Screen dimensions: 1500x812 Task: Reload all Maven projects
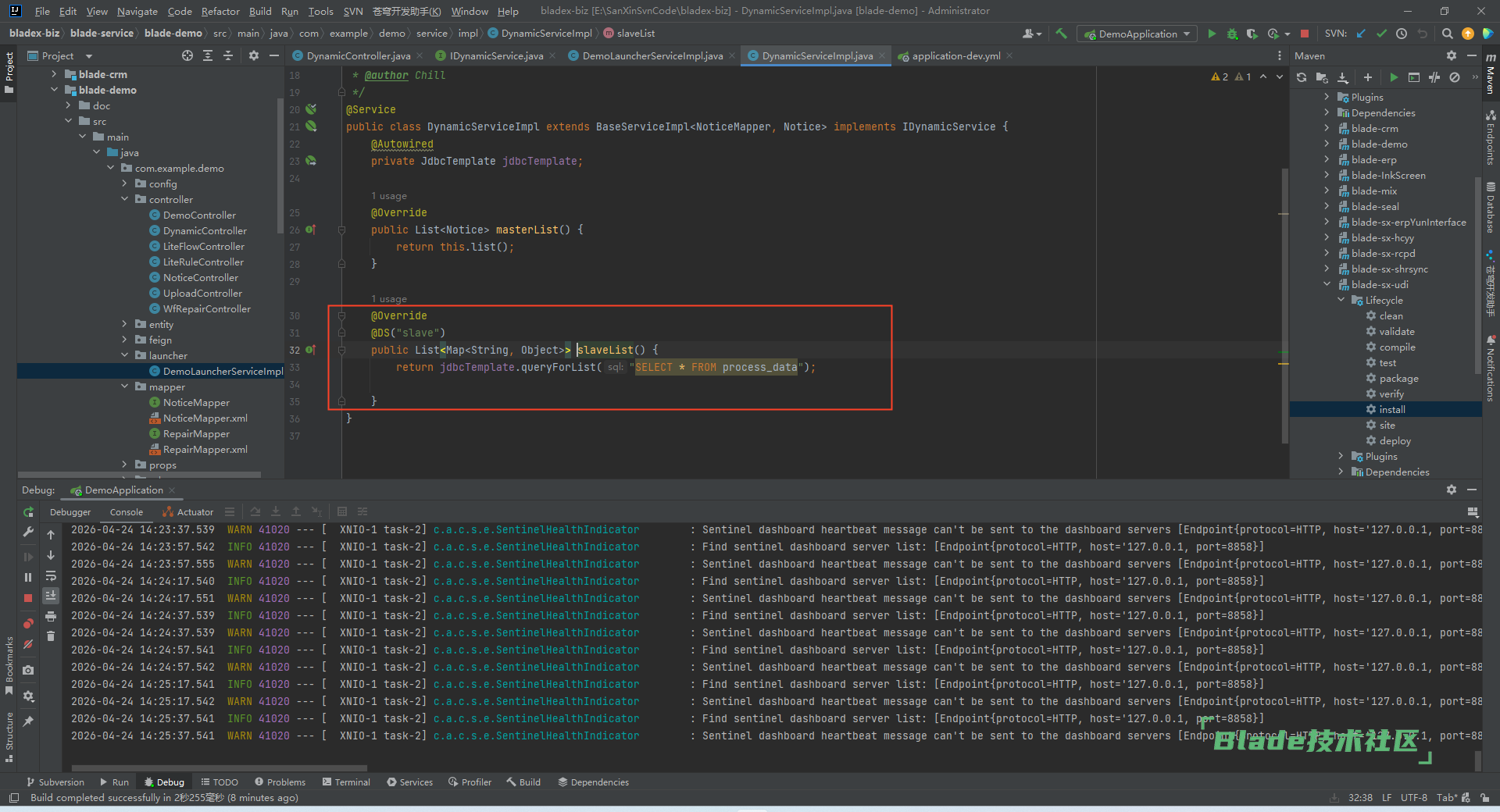pos(1302,77)
